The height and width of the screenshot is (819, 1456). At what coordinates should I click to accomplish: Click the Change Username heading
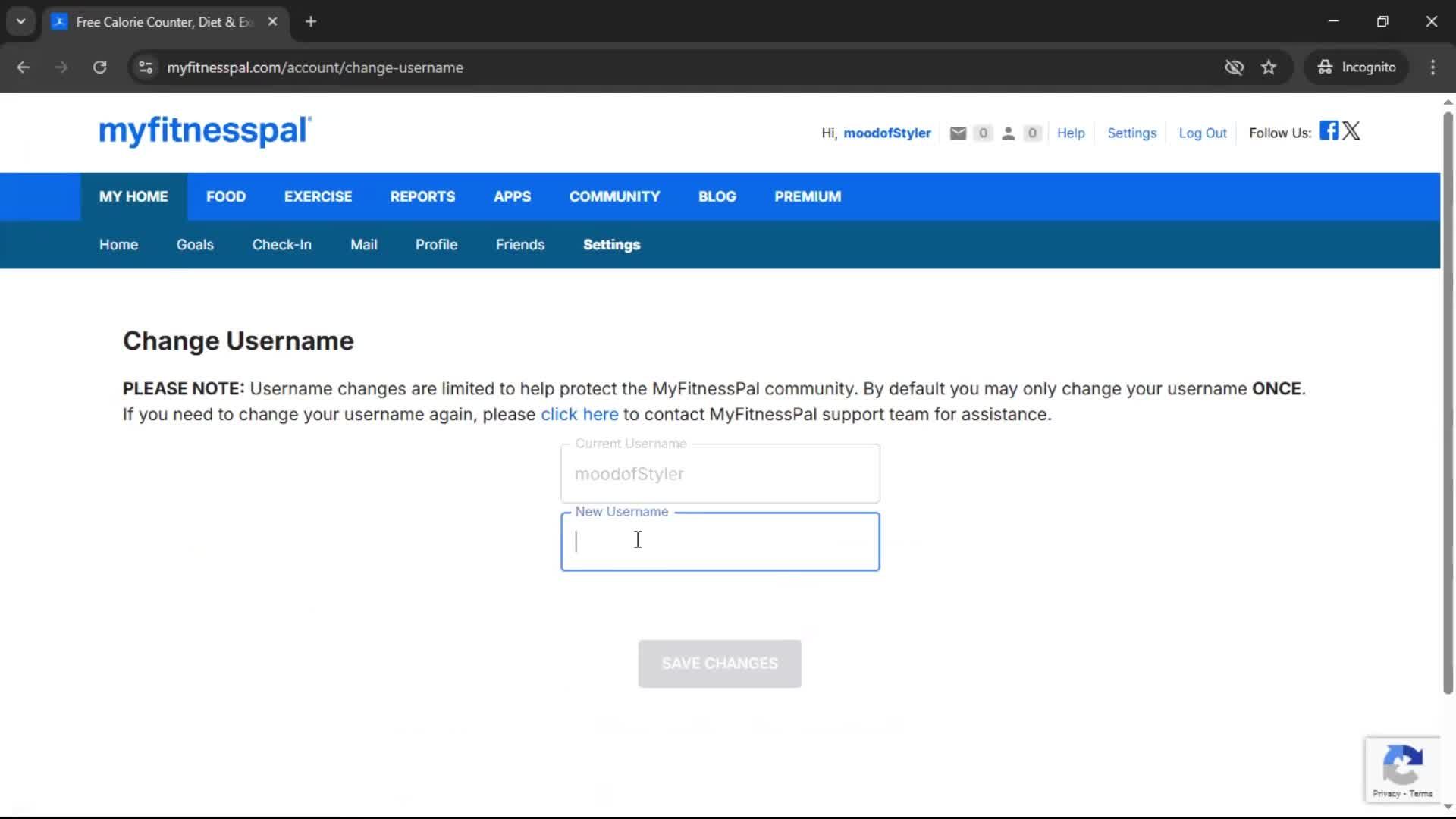pyautogui.click(x=238, y=341)
